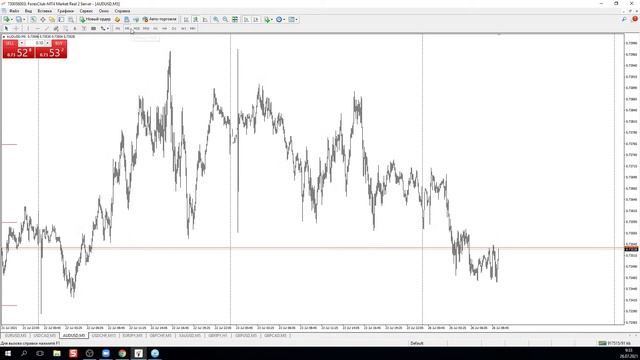Toggle Auto trading on or off
This screenshot has width=640, height=360.
(x=159, y=19)
